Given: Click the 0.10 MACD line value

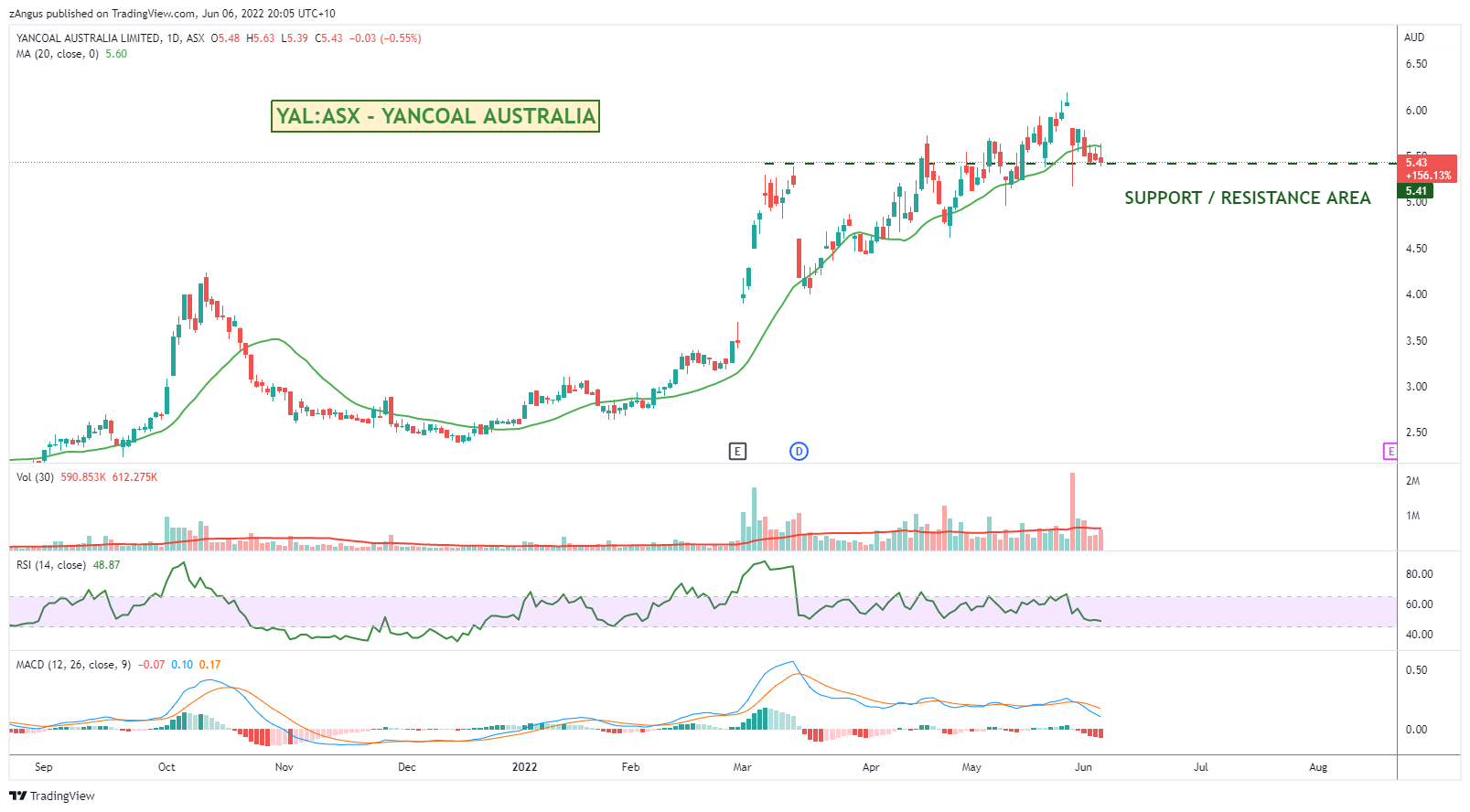Looking at the screenshot, I should 182,665.
